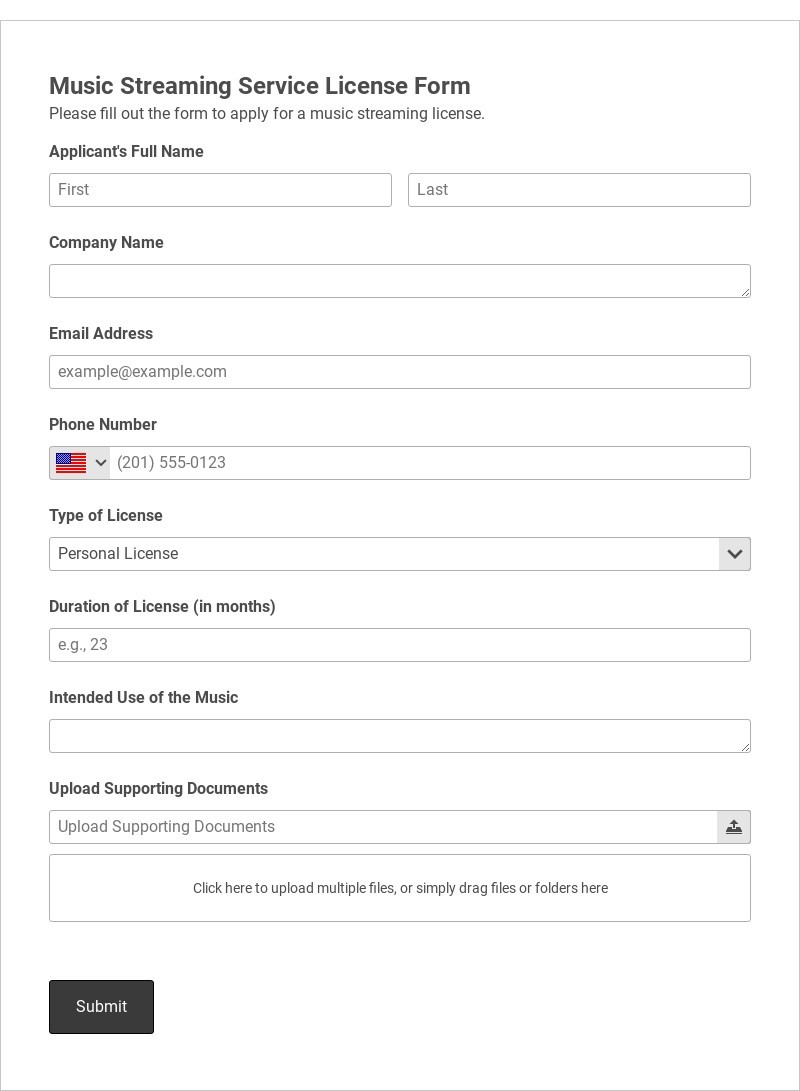Click the 'Phone Number' label
Image resolution: width=800 pixels, height=1091 pixels.
tap(102, 424)
